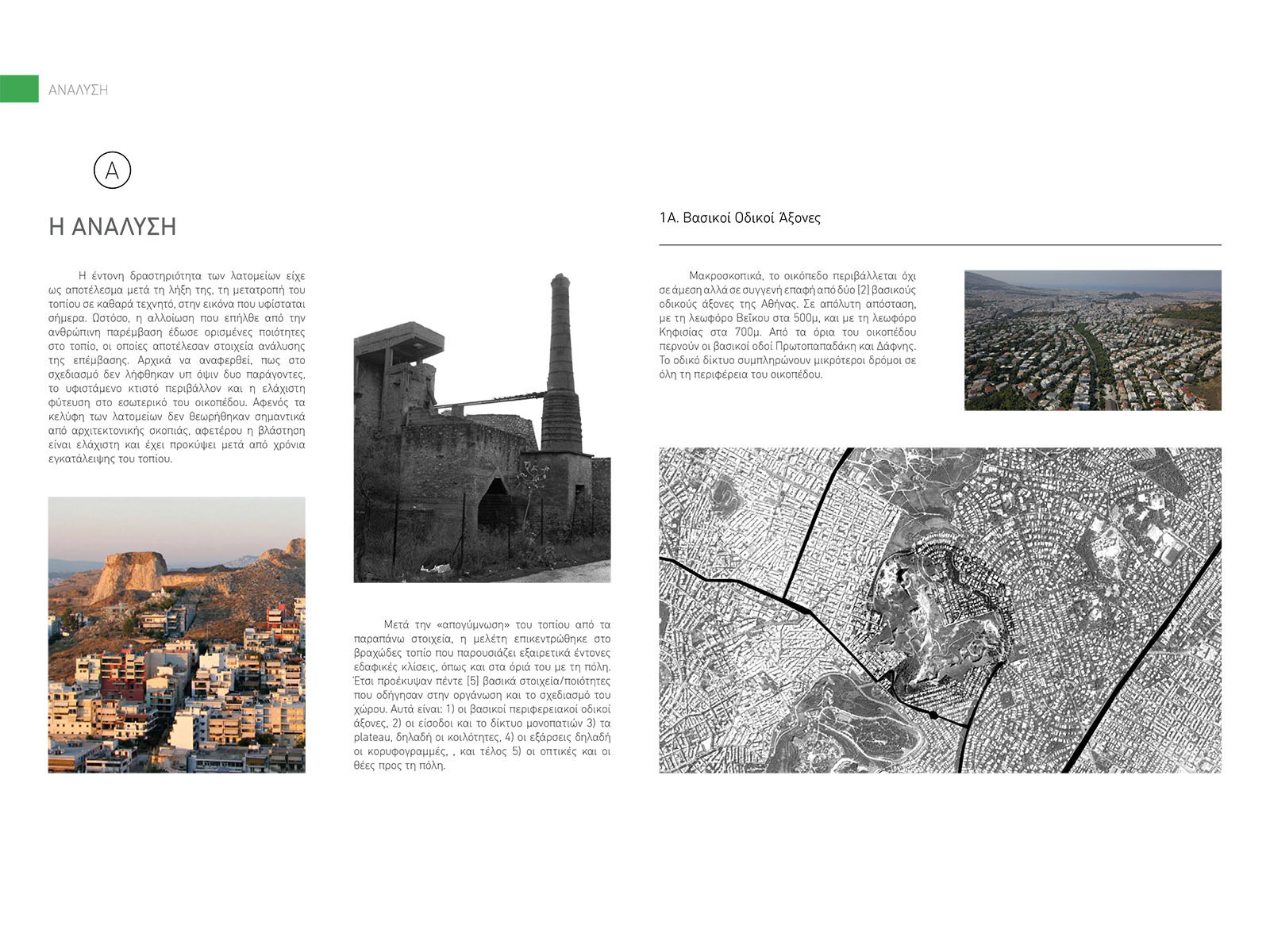
Task: Click the Η ΑΝΑΛΥΣΗ main heading
Action: (112, 227)
